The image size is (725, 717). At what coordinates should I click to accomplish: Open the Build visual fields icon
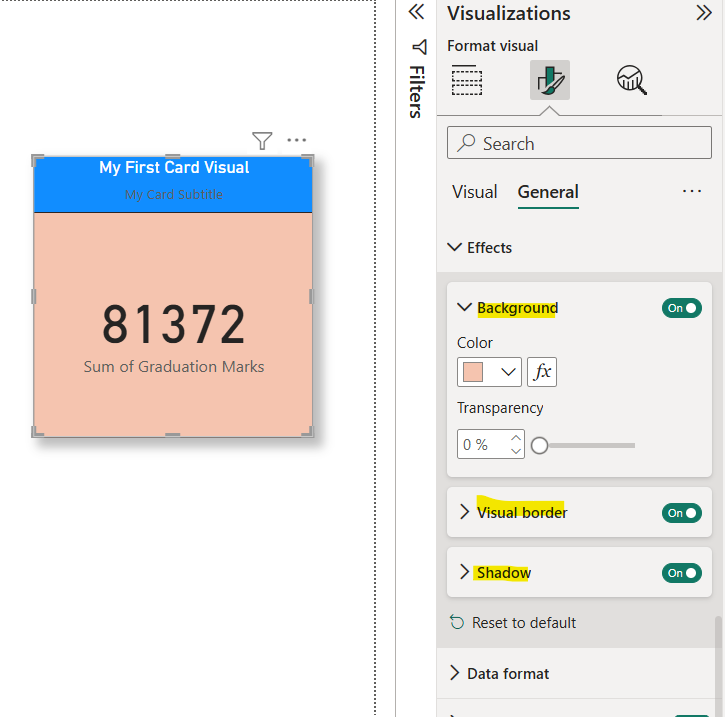(x=467, y=80)
